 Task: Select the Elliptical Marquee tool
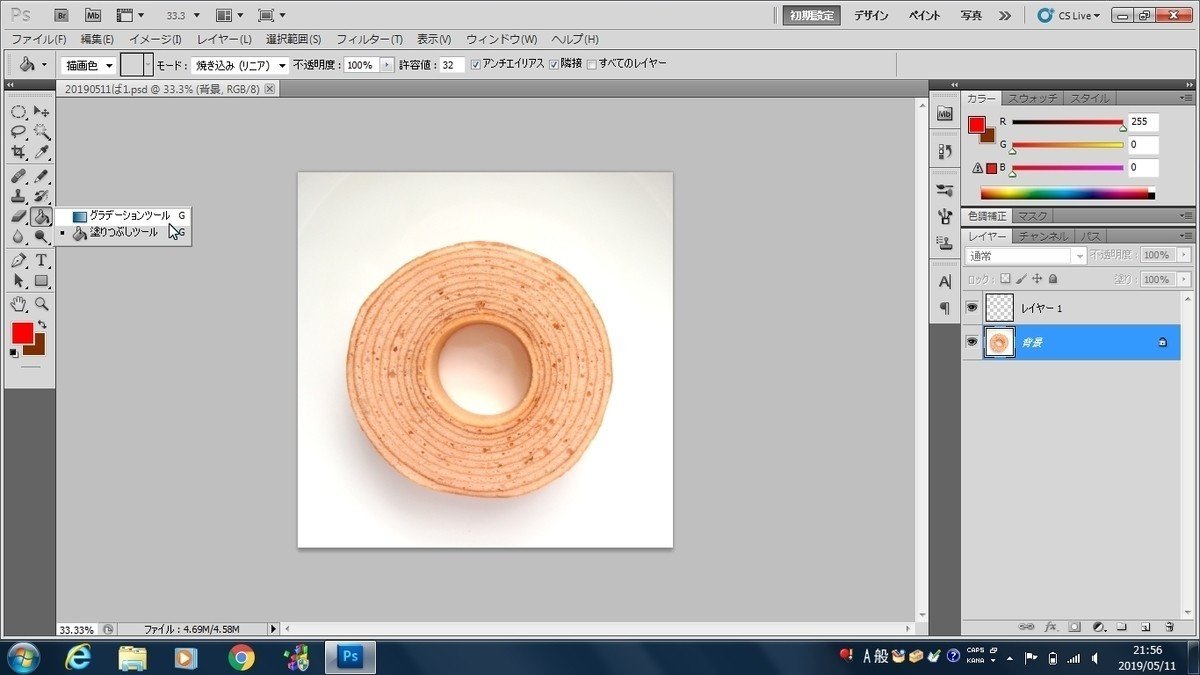point(19,111)
